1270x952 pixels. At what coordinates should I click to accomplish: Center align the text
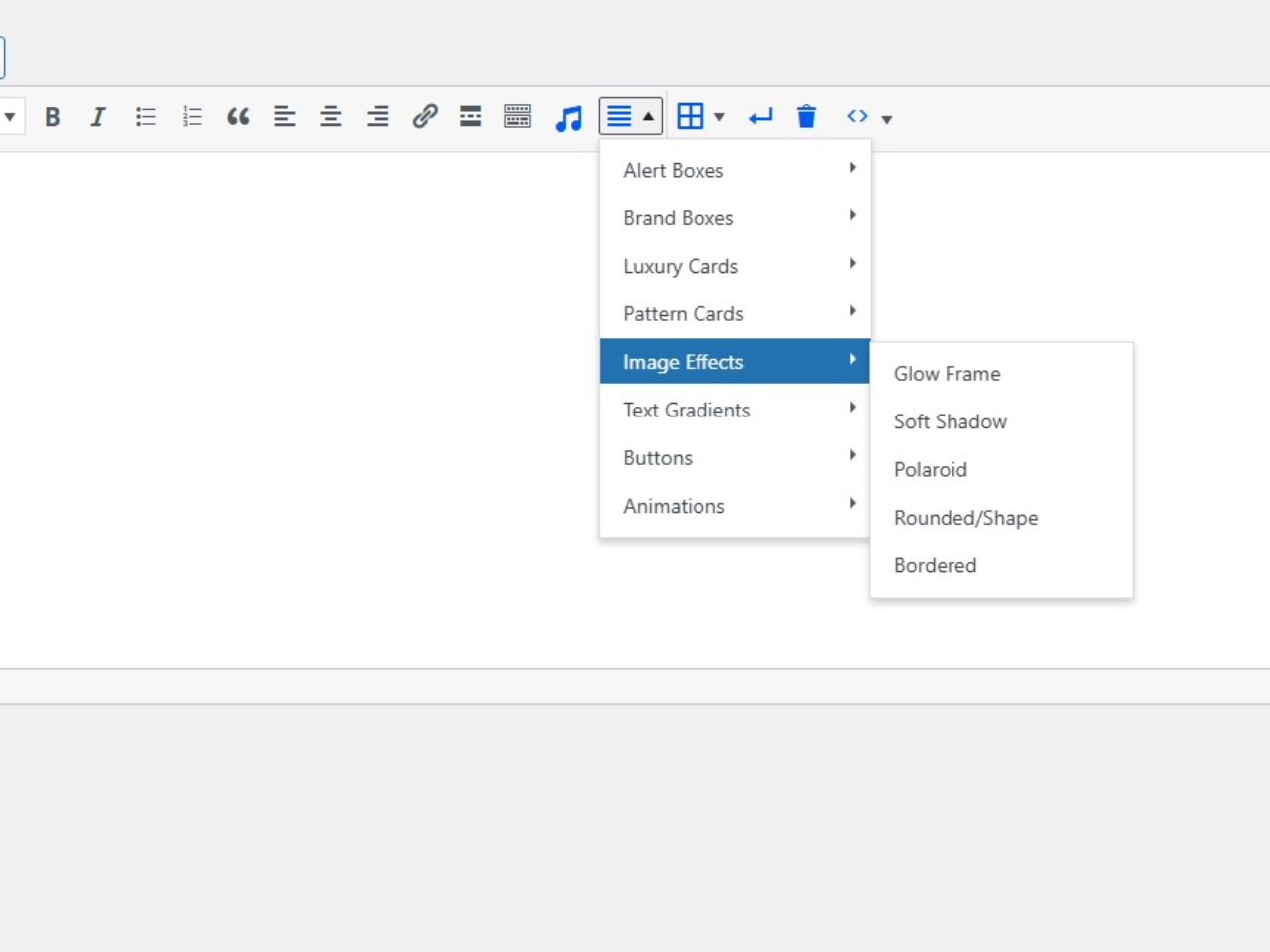pos(331,117)
